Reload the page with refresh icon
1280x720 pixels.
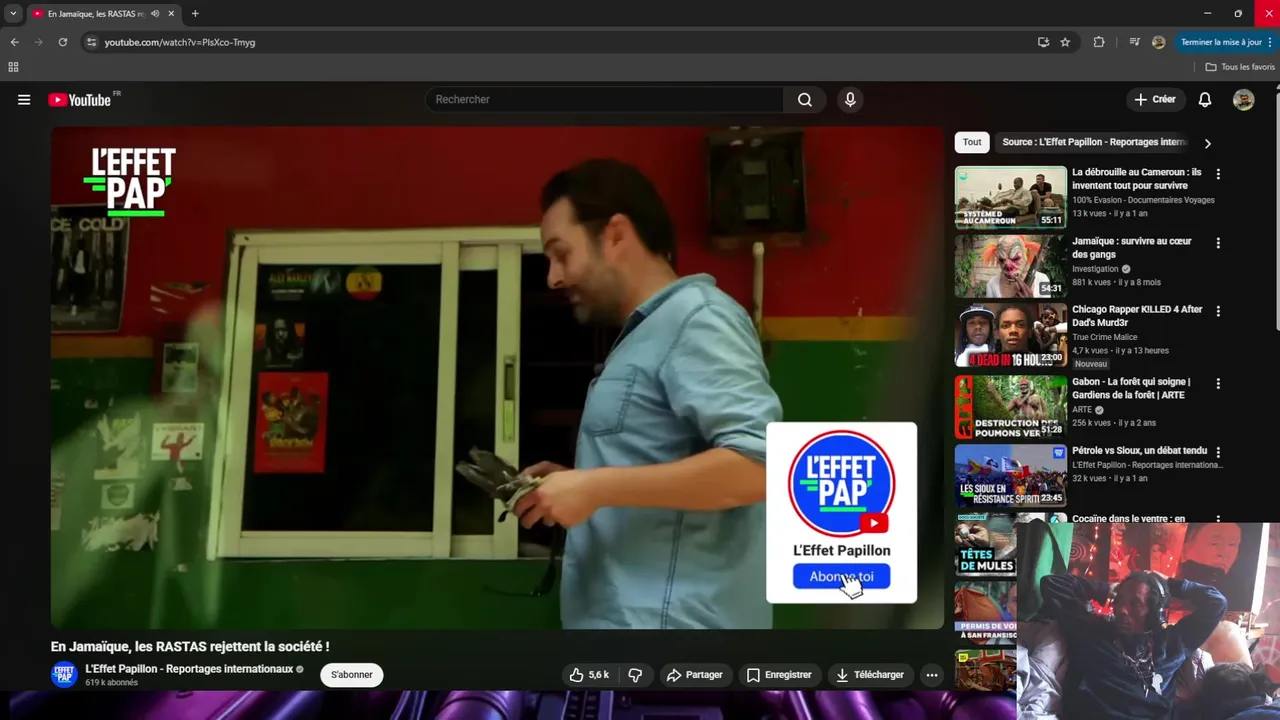(62, 42)
